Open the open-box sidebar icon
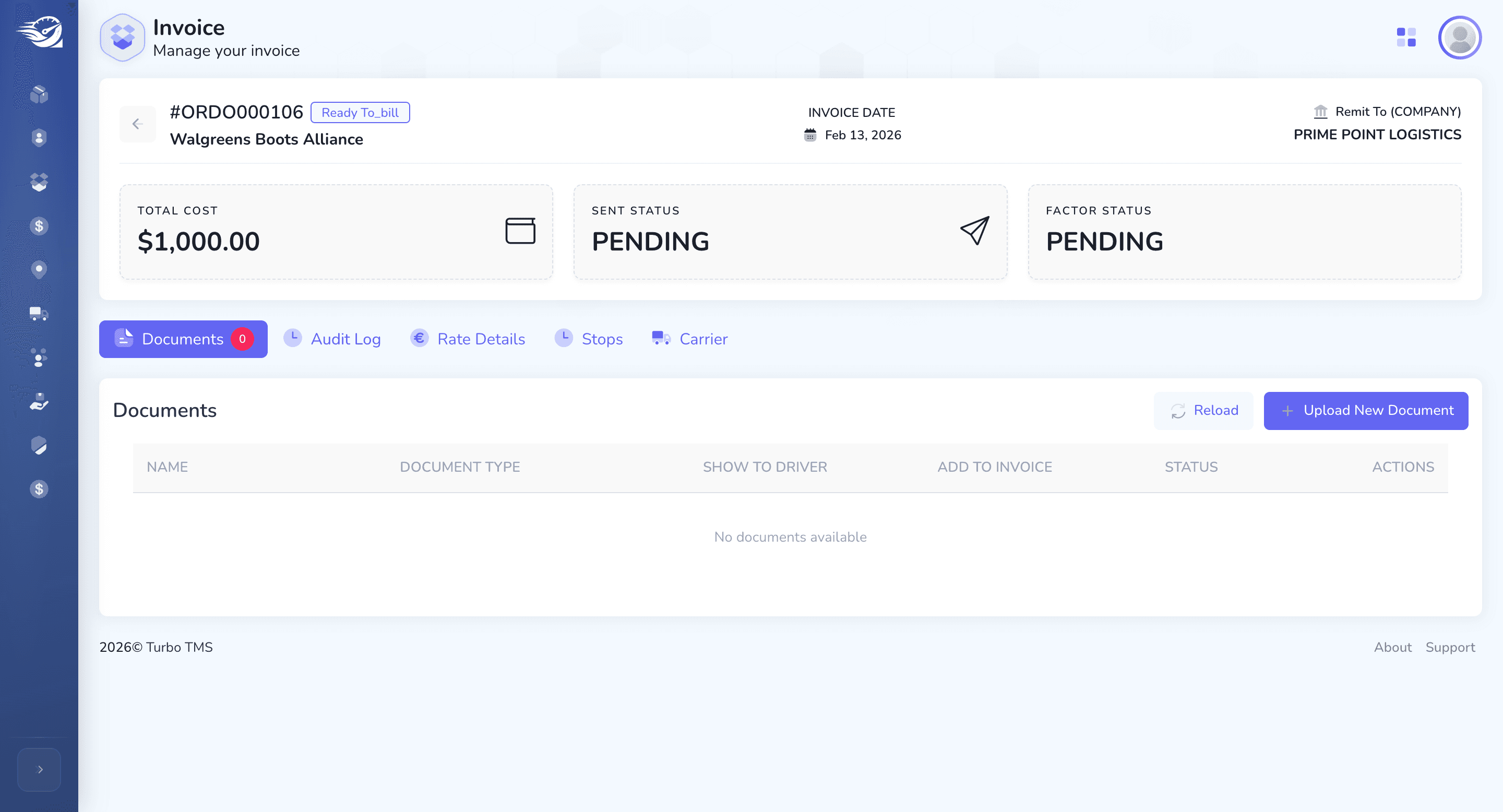Viewport: 1503px width, 812px height. (x=39, y=182)
